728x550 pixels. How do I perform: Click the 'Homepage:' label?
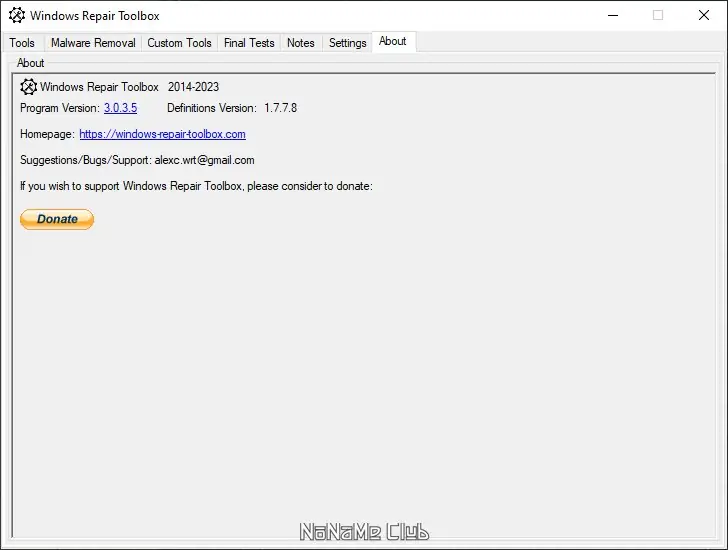[x=47, y=134]
